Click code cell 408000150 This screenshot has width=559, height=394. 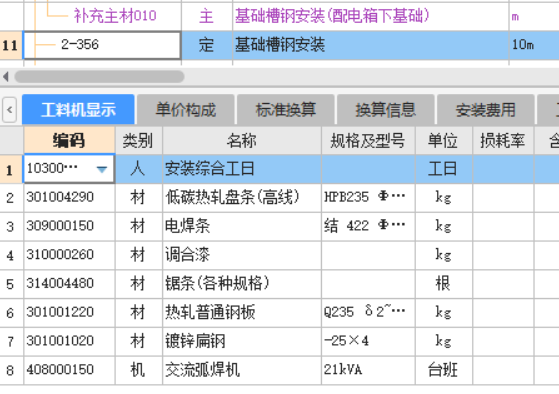click(69, 370)
